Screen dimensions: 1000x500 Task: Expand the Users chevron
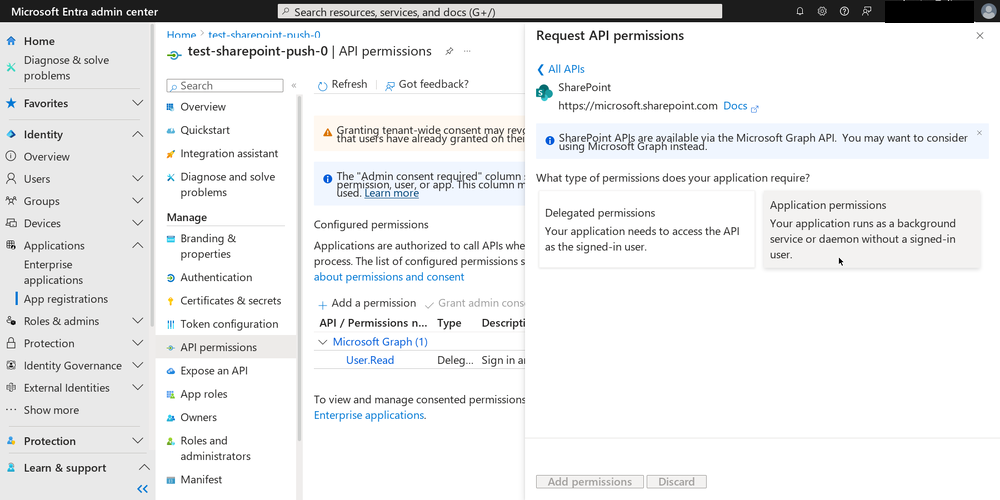tap(137, 179)
